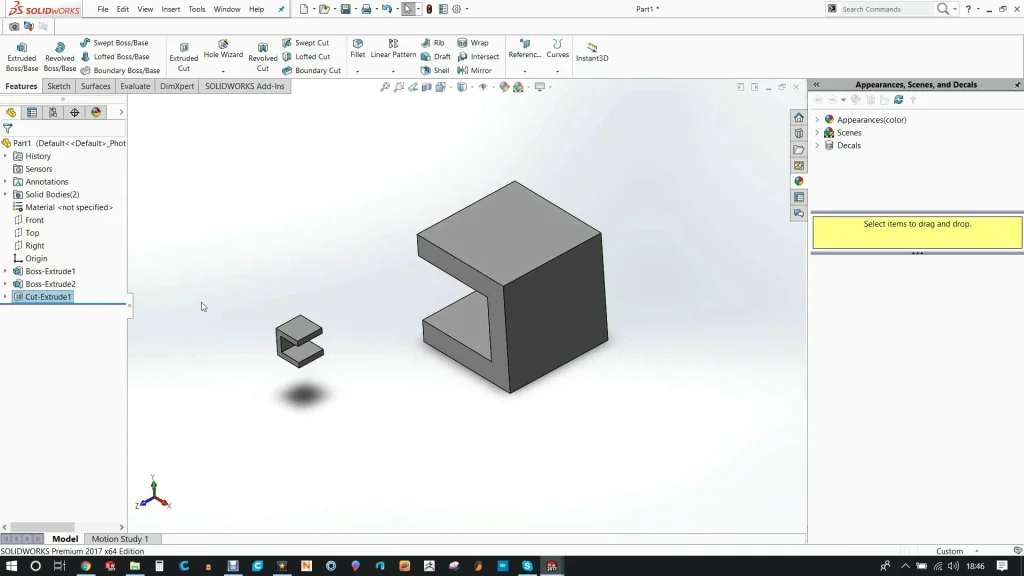This screenshot has width=1024, height=576.
Task: Activate the Revolved Cut tool
Action: tap(263, 57)
